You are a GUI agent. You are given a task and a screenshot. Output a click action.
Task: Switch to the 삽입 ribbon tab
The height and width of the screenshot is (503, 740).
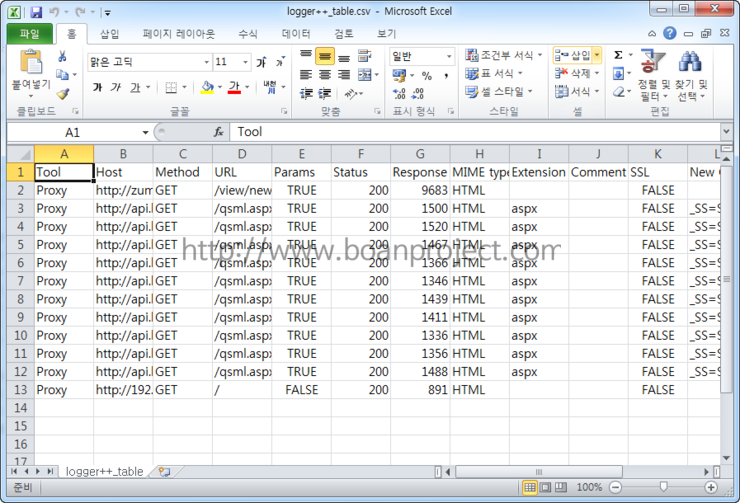click(109, 34)
